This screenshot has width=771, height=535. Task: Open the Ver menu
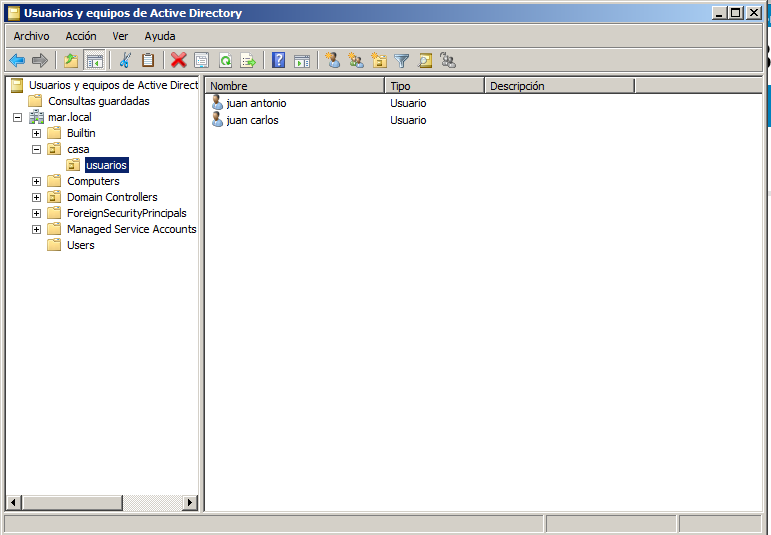120,36
